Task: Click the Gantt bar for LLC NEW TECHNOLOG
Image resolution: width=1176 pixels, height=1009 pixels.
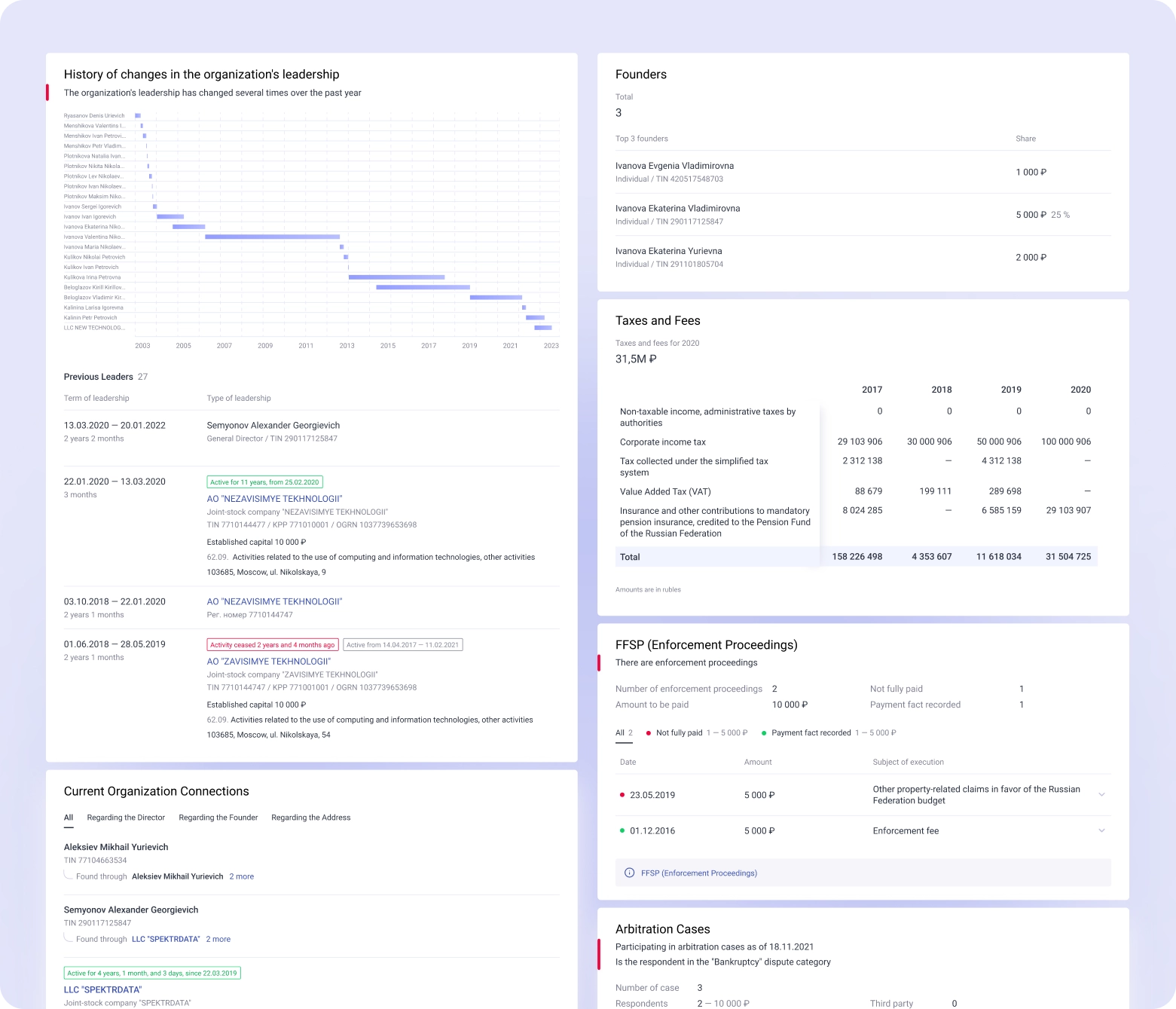Action: coord(542,328)
